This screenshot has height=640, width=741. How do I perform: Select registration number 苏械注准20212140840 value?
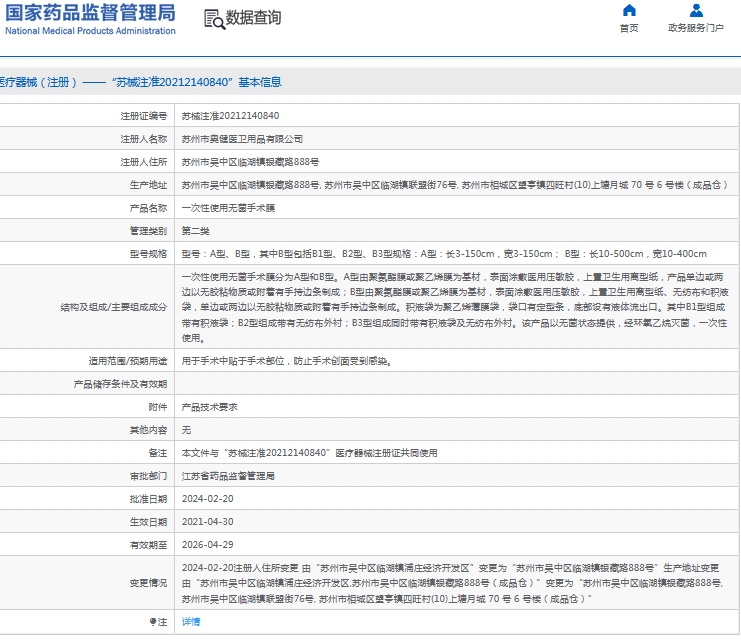(x=230, y=116)
